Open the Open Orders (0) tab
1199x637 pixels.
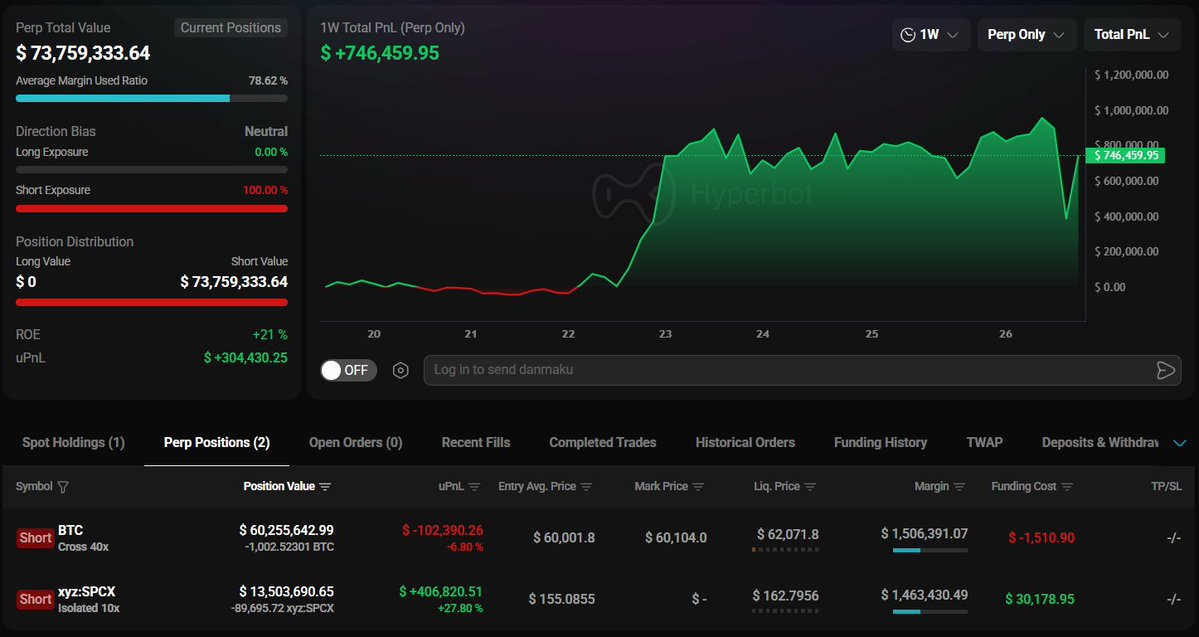[356, 442]
